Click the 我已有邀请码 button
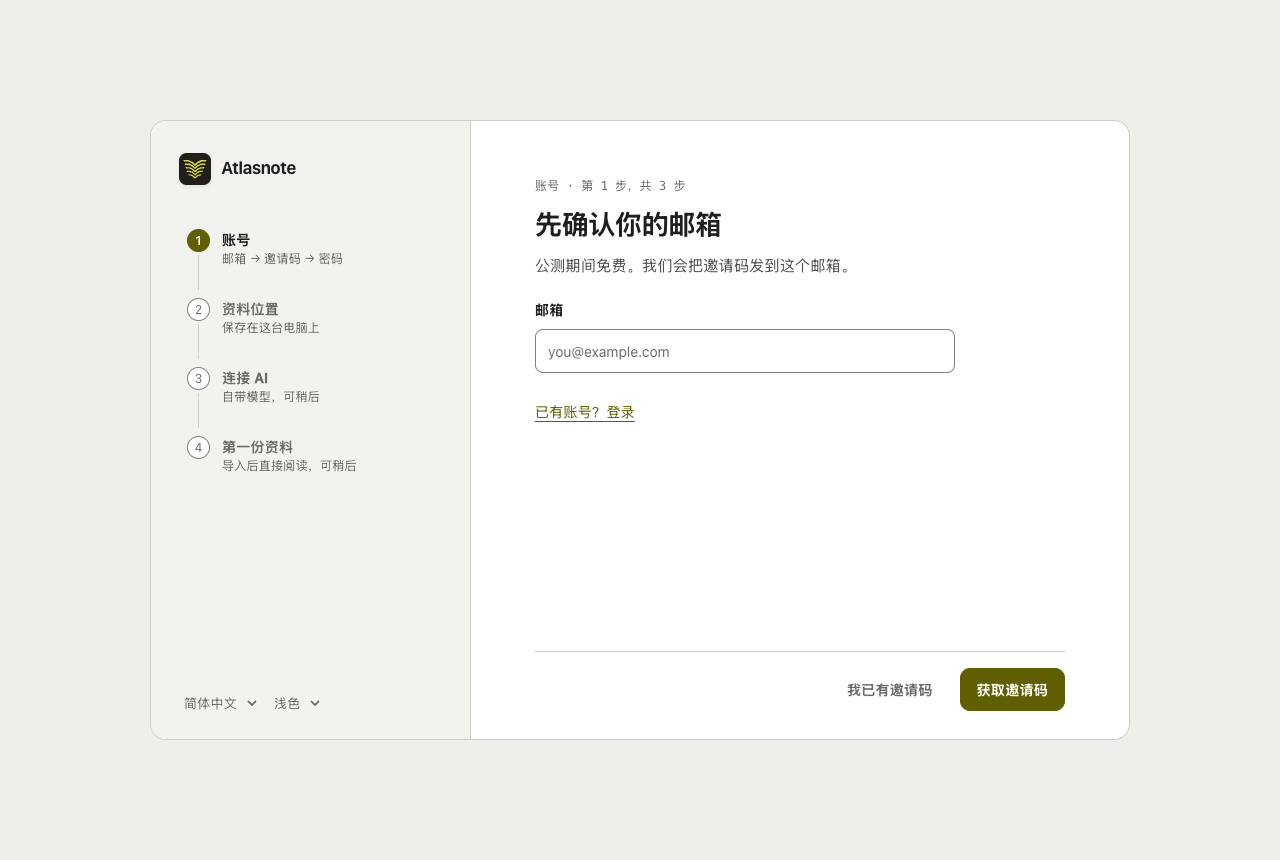Screen dimensions: 1280x860 point(889,690)
